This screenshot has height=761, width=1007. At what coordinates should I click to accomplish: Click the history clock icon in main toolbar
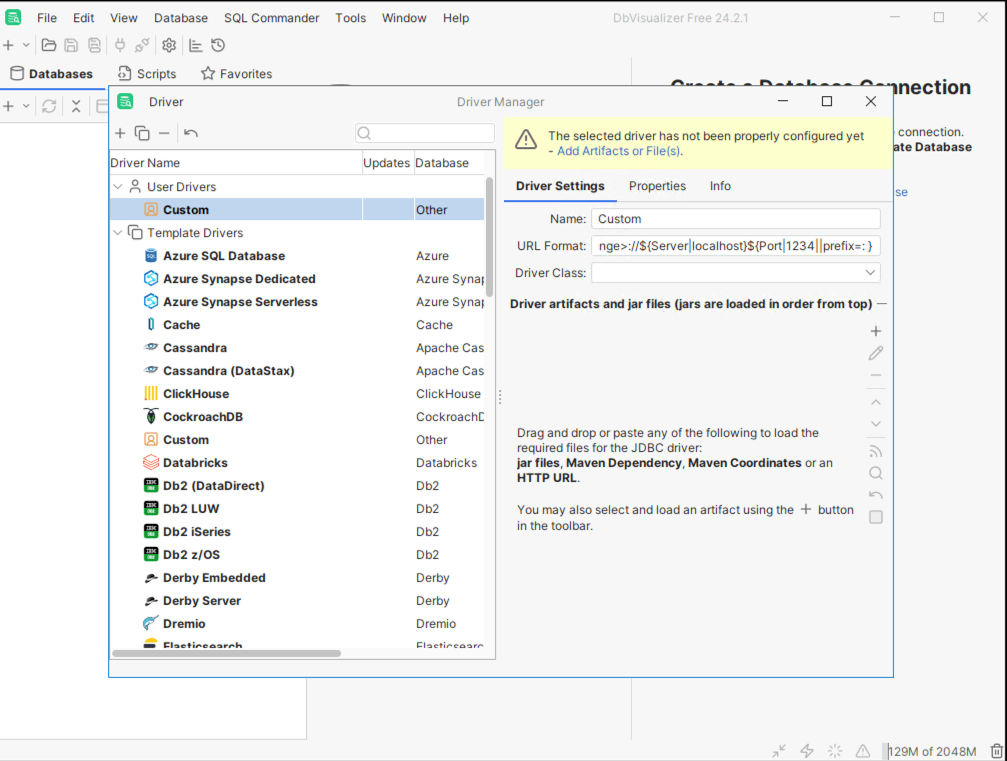click(x=218, y=45)
